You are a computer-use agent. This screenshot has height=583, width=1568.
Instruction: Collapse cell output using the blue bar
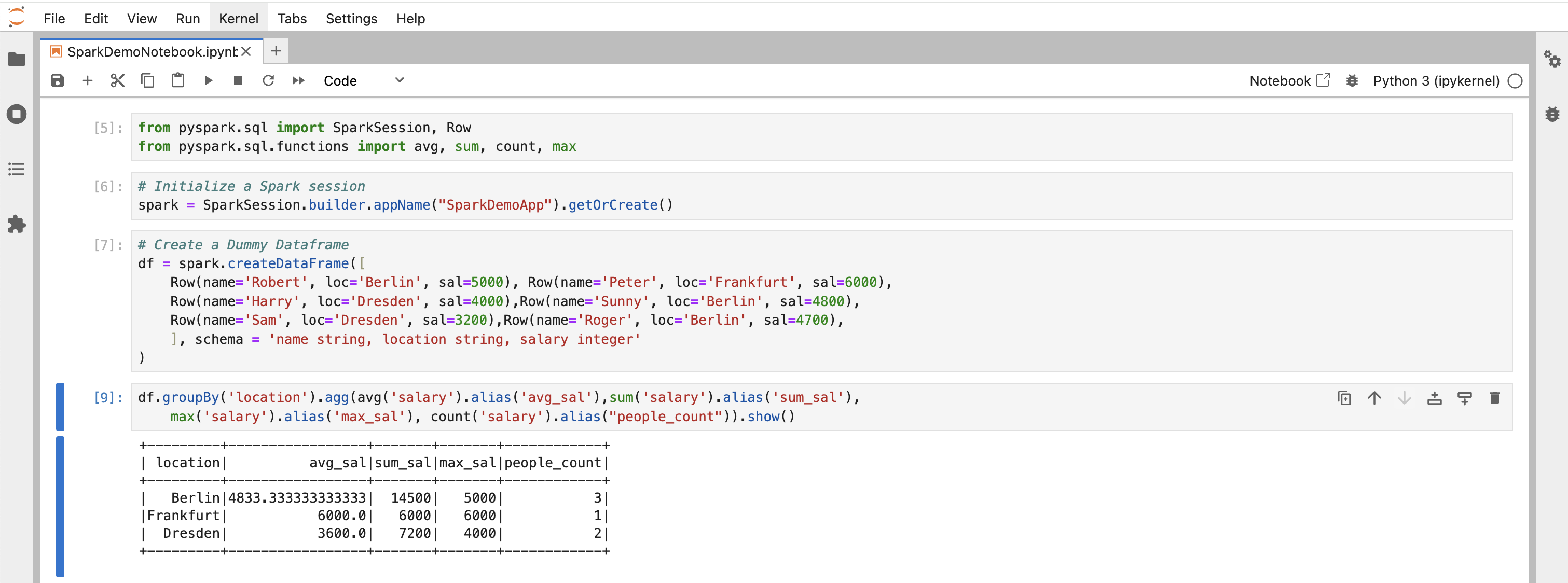[x=60, y=505]
